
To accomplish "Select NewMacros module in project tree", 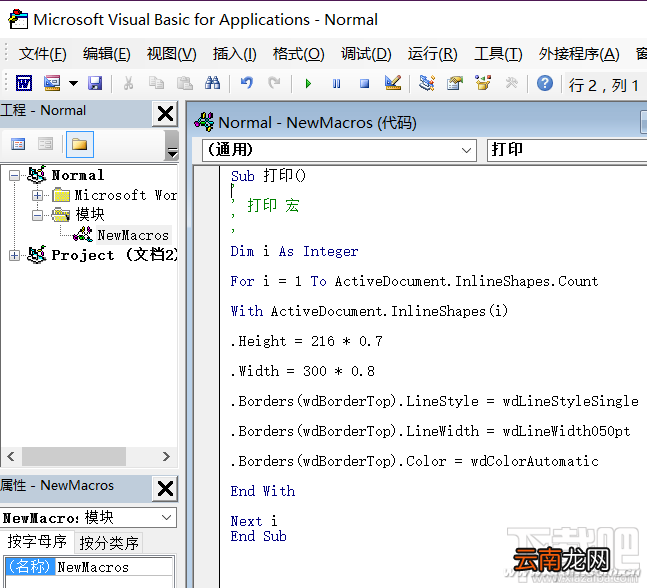I will pos(133,235).
